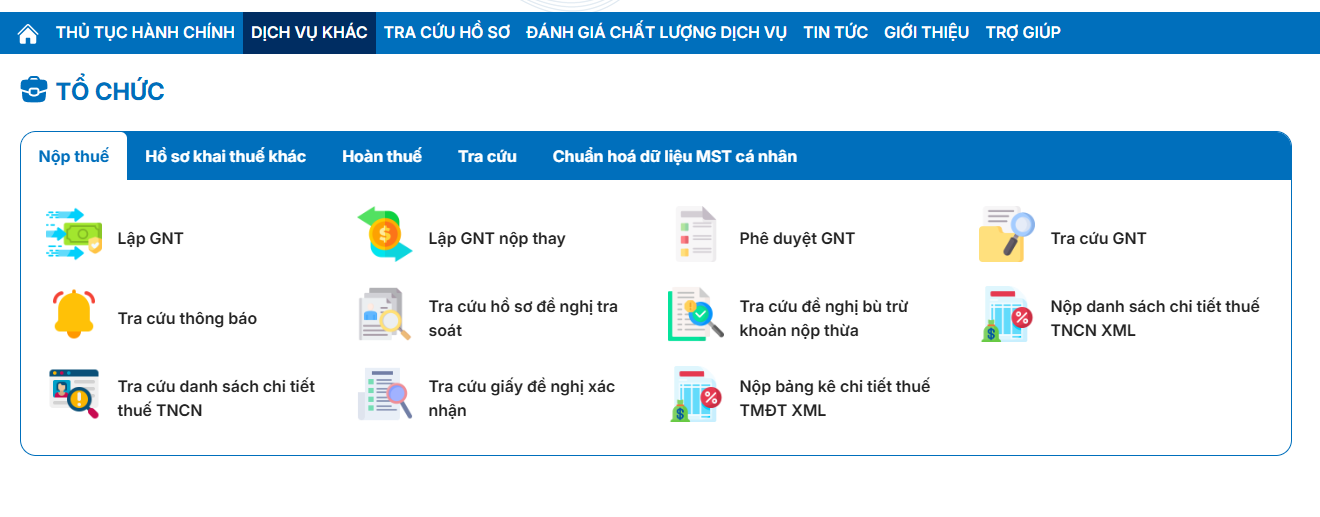Click the Tra cứu thông báo bell icon

pyautogui.click(x=74, y=315)
